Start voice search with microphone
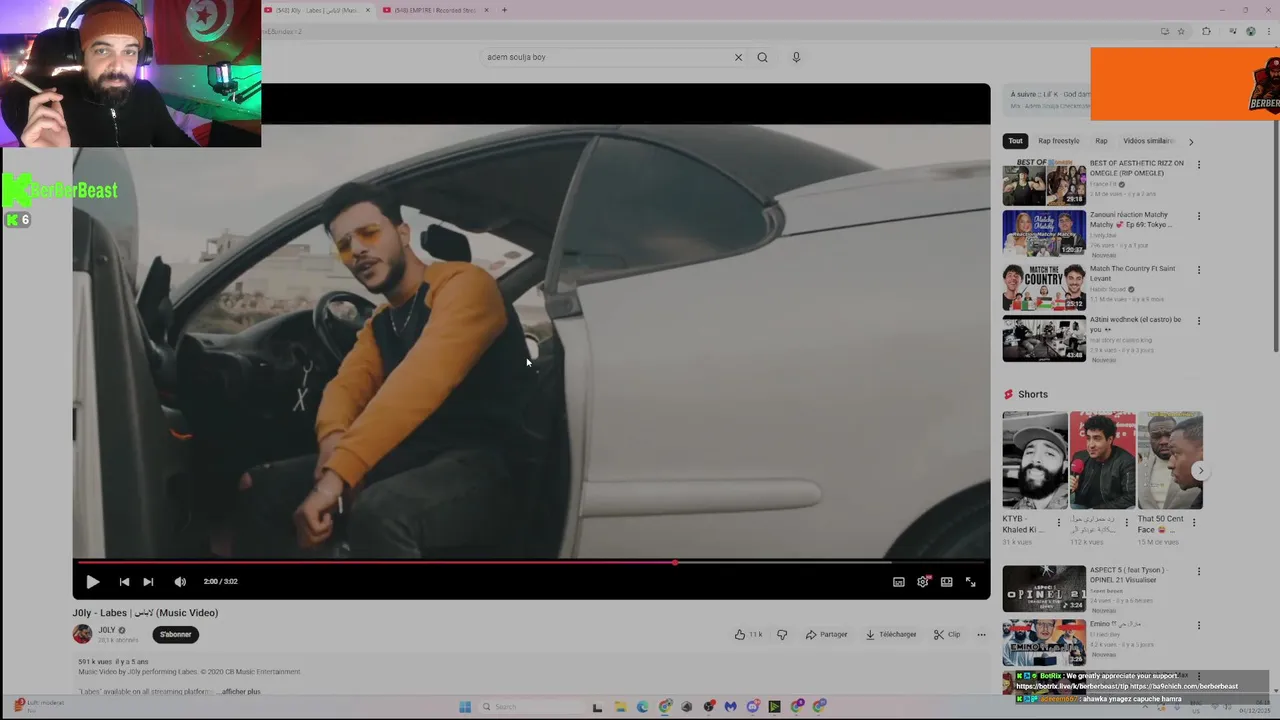This screenshot has height=720, width=1280. pyautogui.click(x=796, y=57)
